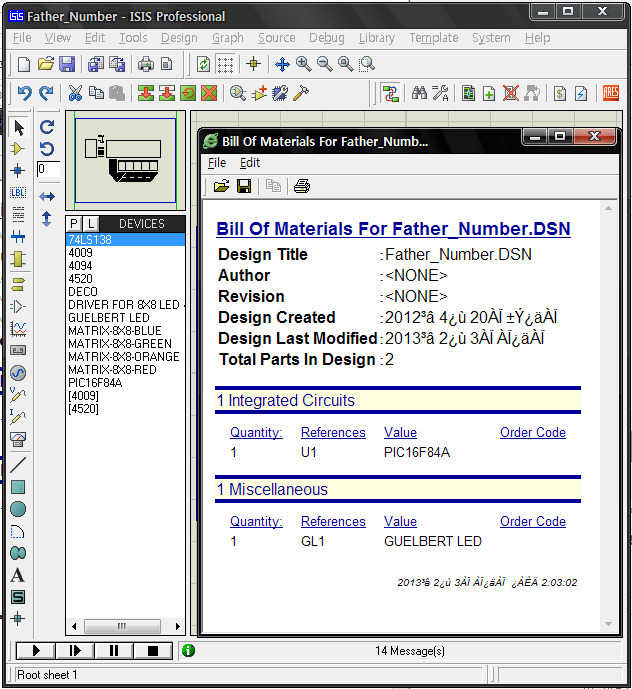Pause the simulation
Image resolution: width=632 pixels, height=689 pixels.
(113, 651)
